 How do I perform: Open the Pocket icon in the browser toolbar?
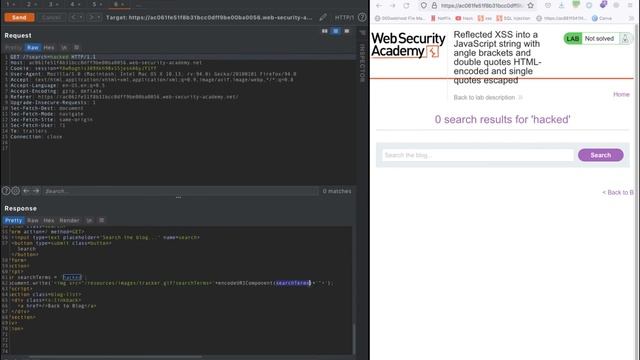tap(548, 5)
